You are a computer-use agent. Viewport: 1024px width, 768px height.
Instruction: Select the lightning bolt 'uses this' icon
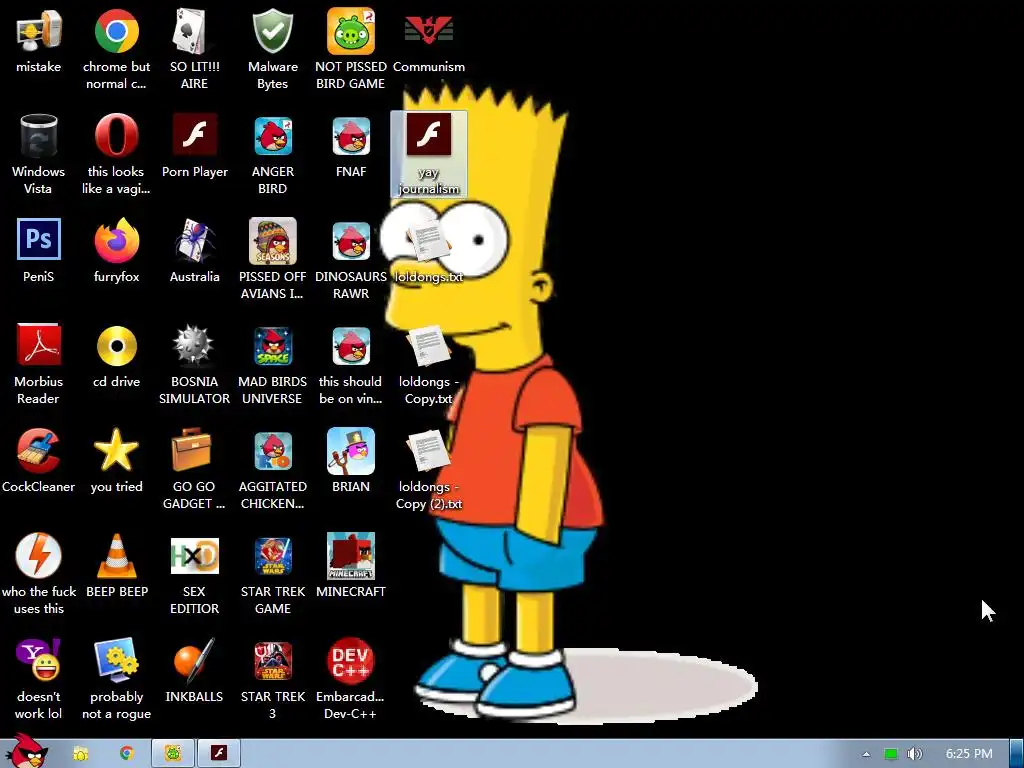tap(39, 555)
